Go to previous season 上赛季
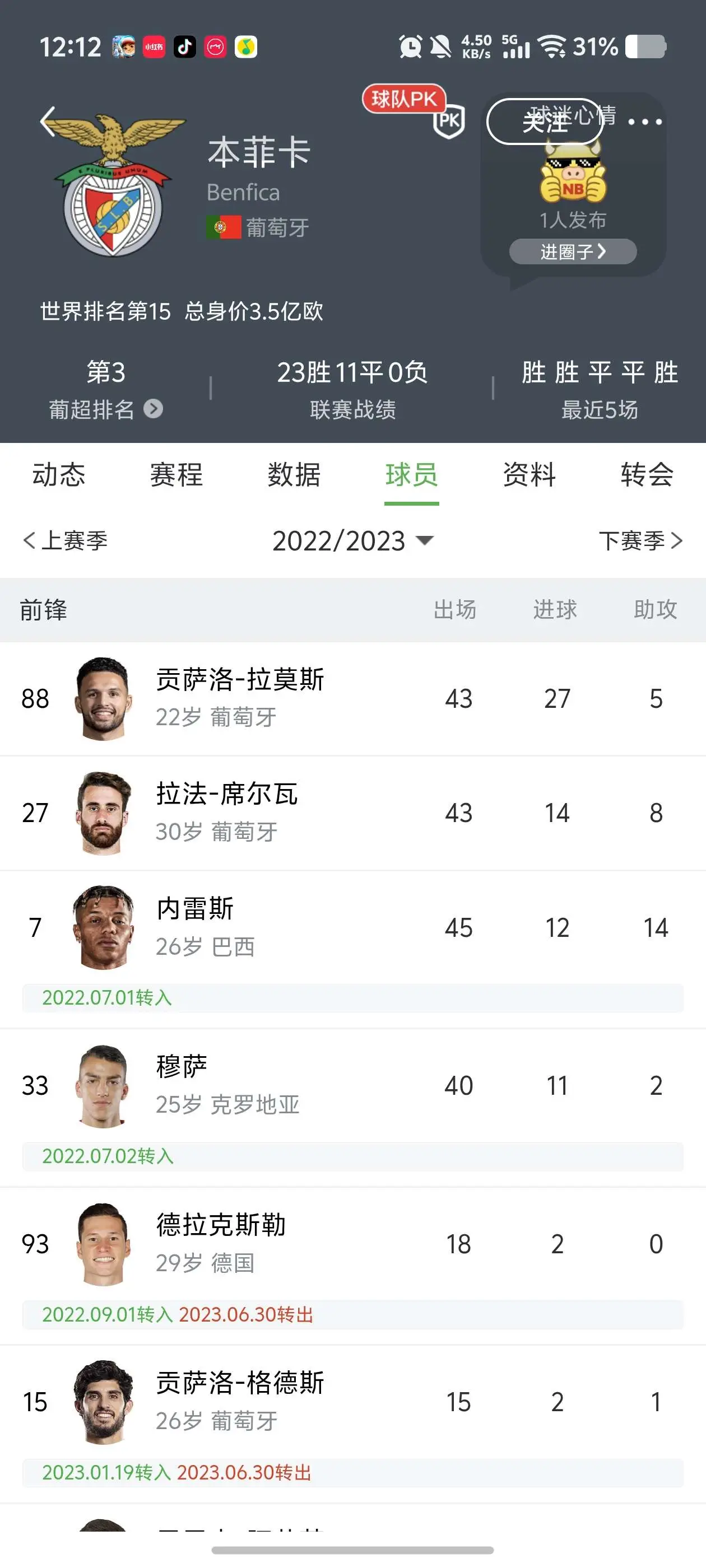 64,540
